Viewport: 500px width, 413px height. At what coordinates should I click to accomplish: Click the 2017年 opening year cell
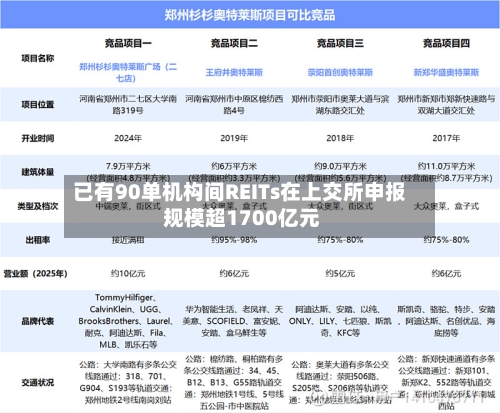[446, 138]
